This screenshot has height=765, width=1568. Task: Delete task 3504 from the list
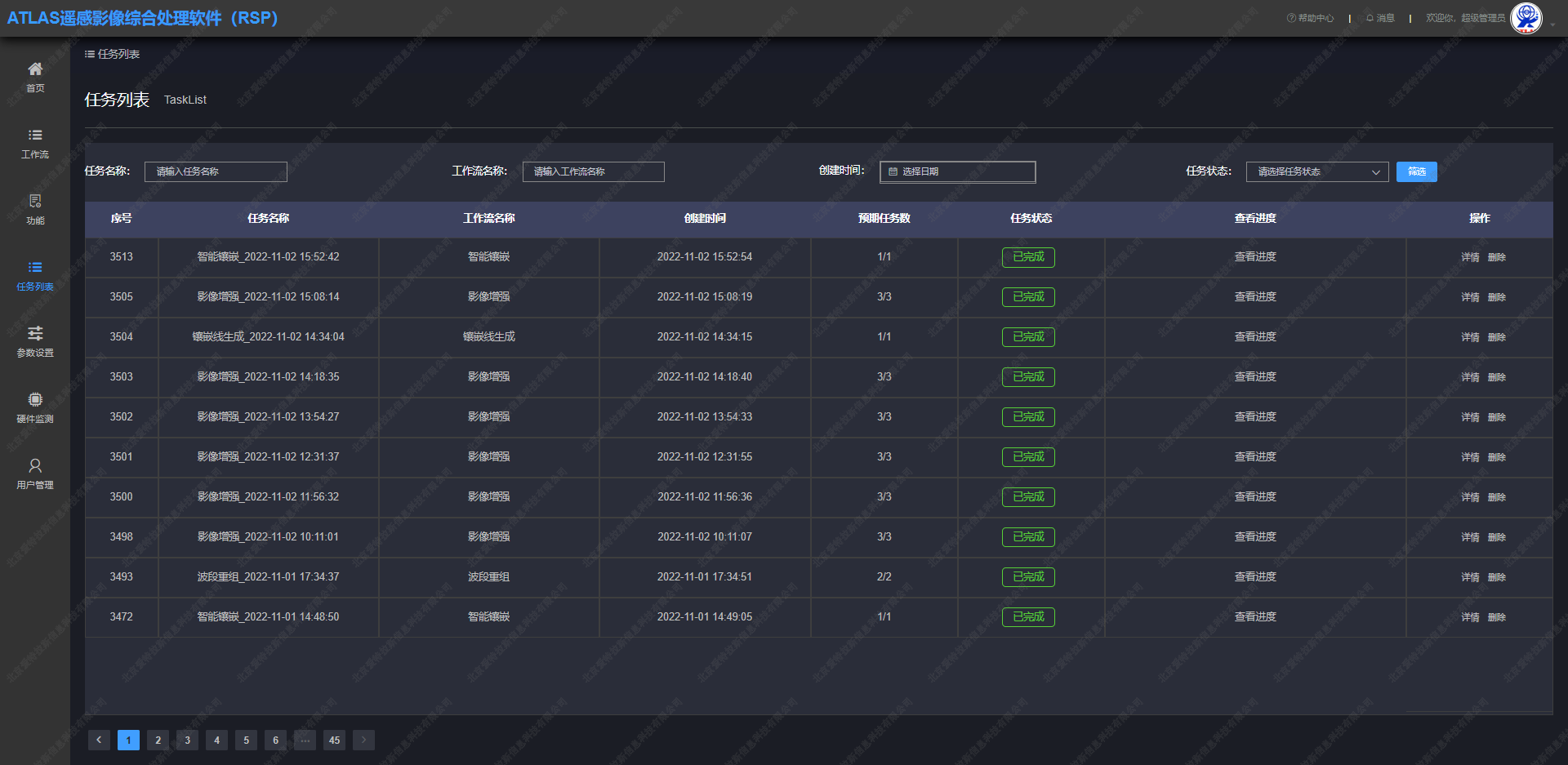click(1496, 337)
